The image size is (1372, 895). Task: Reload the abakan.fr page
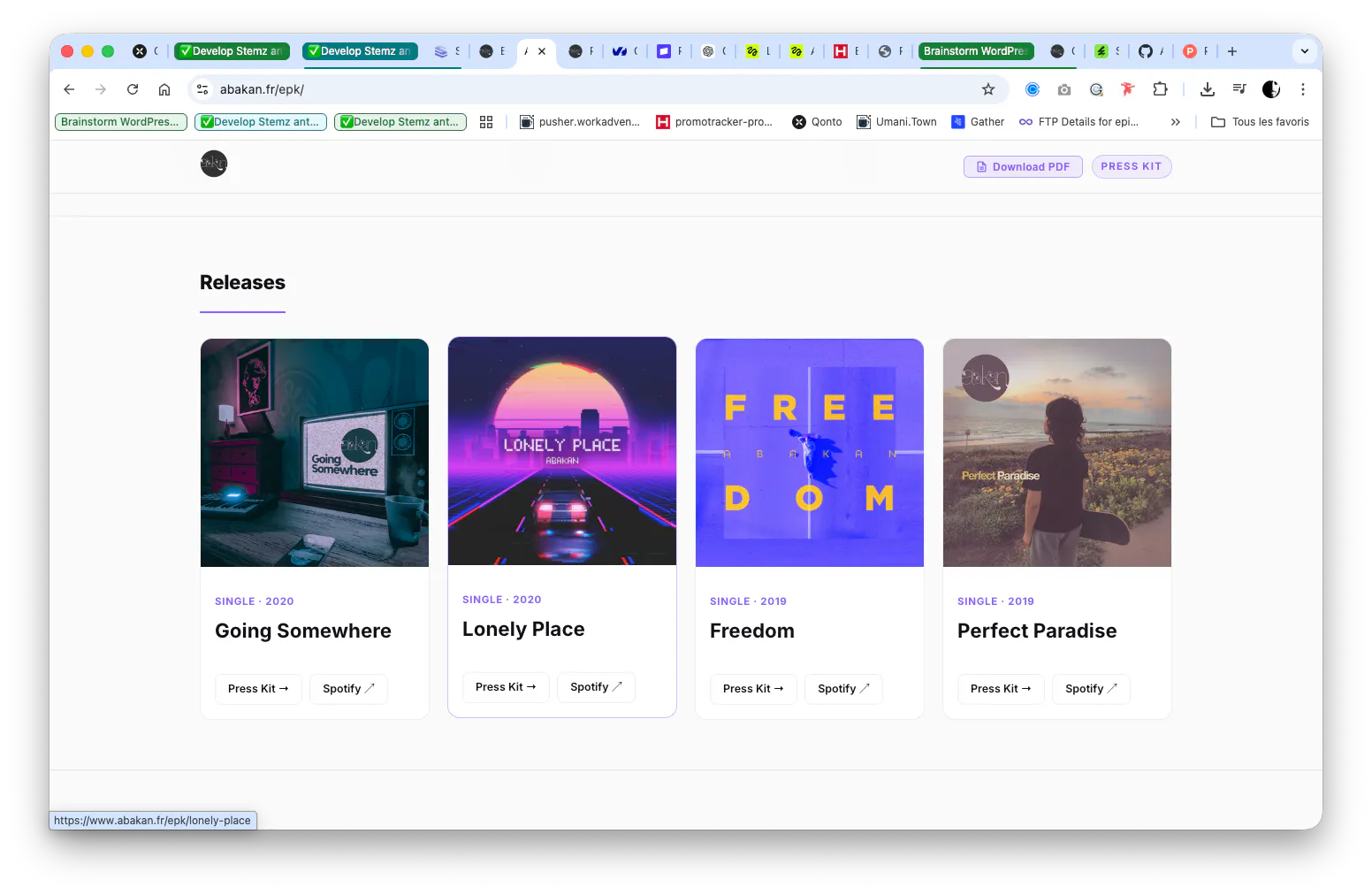click(x=133, y=89)
